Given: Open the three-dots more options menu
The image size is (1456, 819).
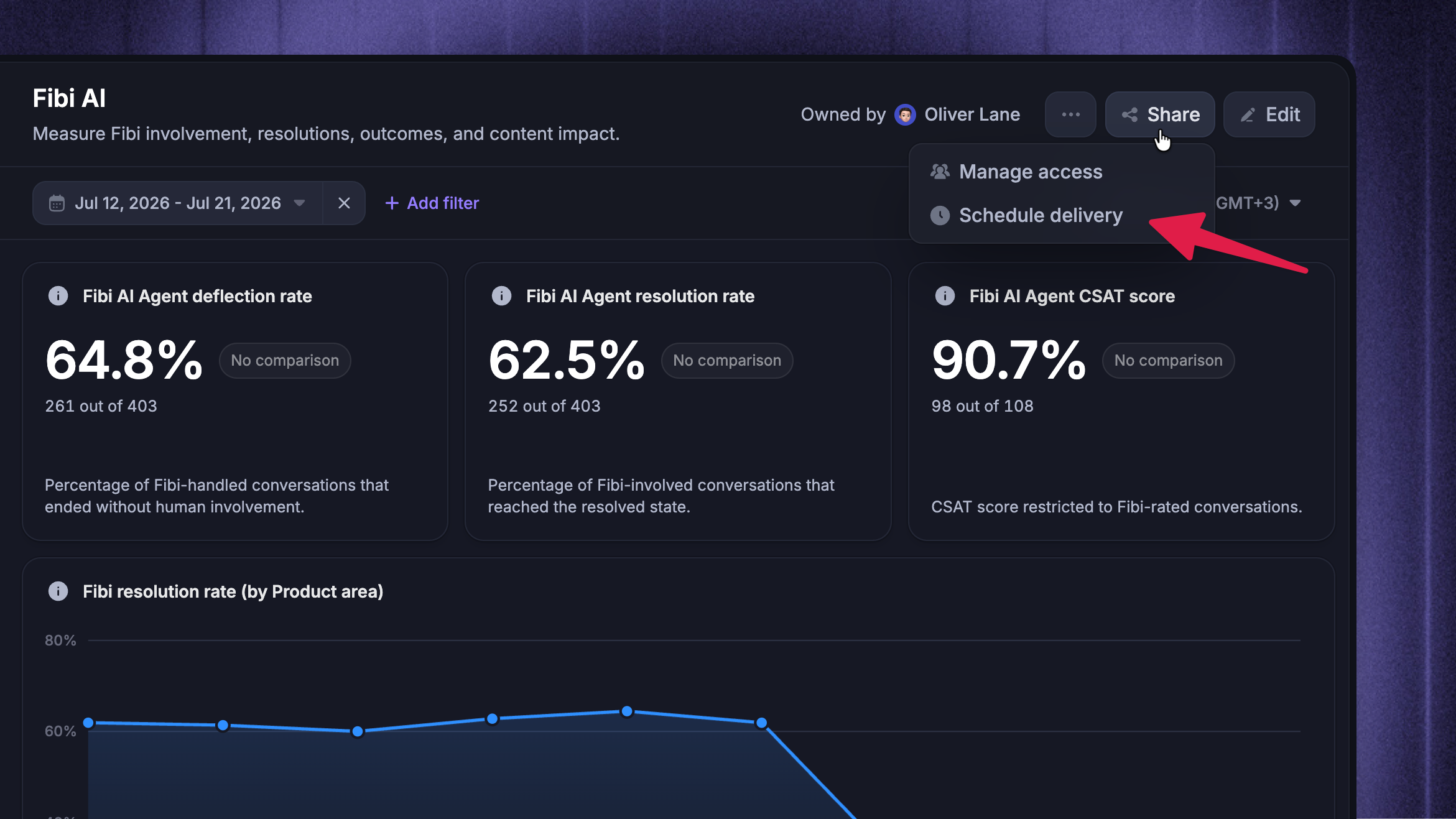Looking at the screenshot, I should click(1070, 114).
